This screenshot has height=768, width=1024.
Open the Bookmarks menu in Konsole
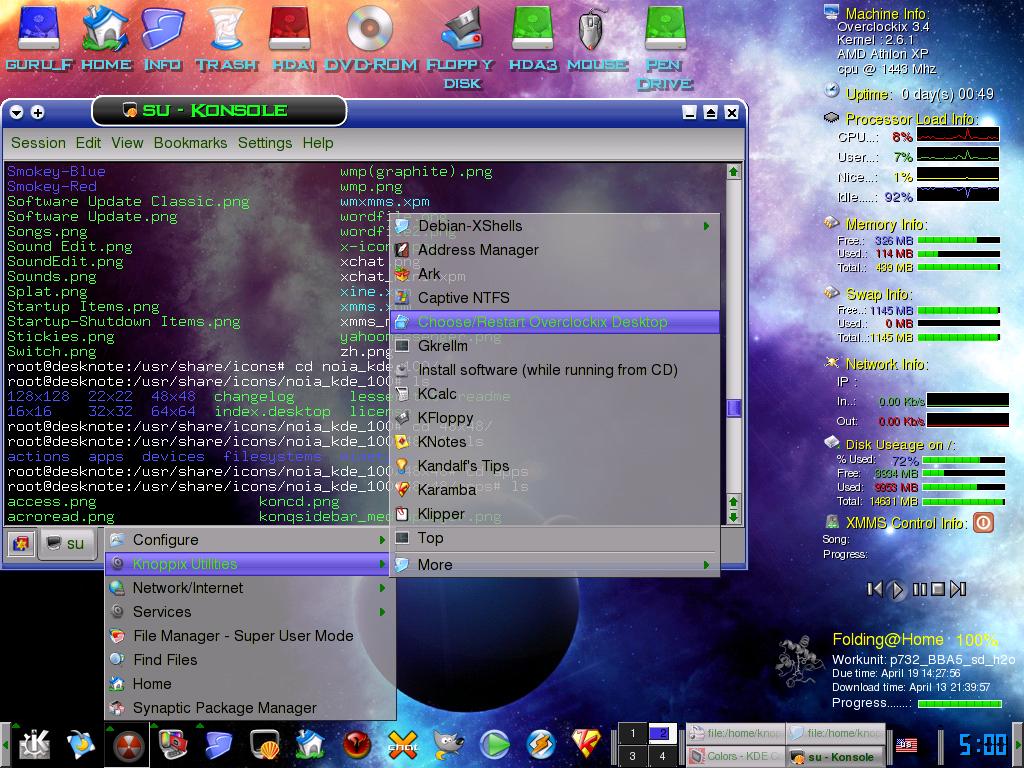pyautogui.click(x=190, y=143)
